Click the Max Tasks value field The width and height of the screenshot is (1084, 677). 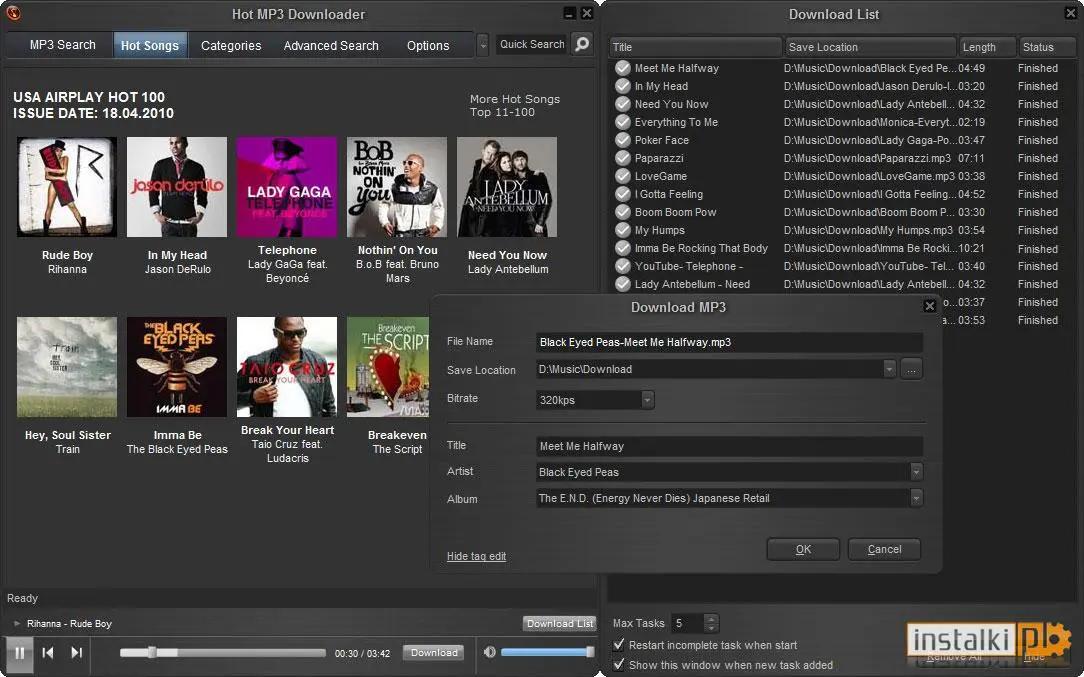click(686, 623)
